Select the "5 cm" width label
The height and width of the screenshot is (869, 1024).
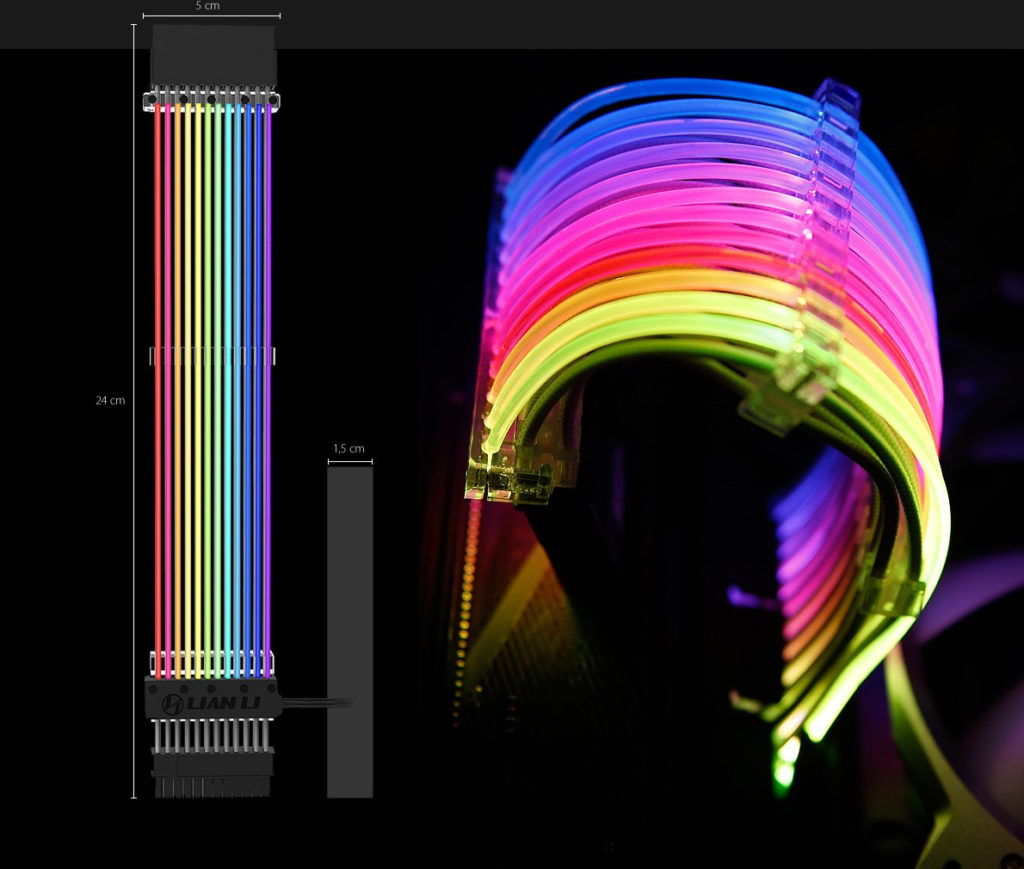click(208, 6)
